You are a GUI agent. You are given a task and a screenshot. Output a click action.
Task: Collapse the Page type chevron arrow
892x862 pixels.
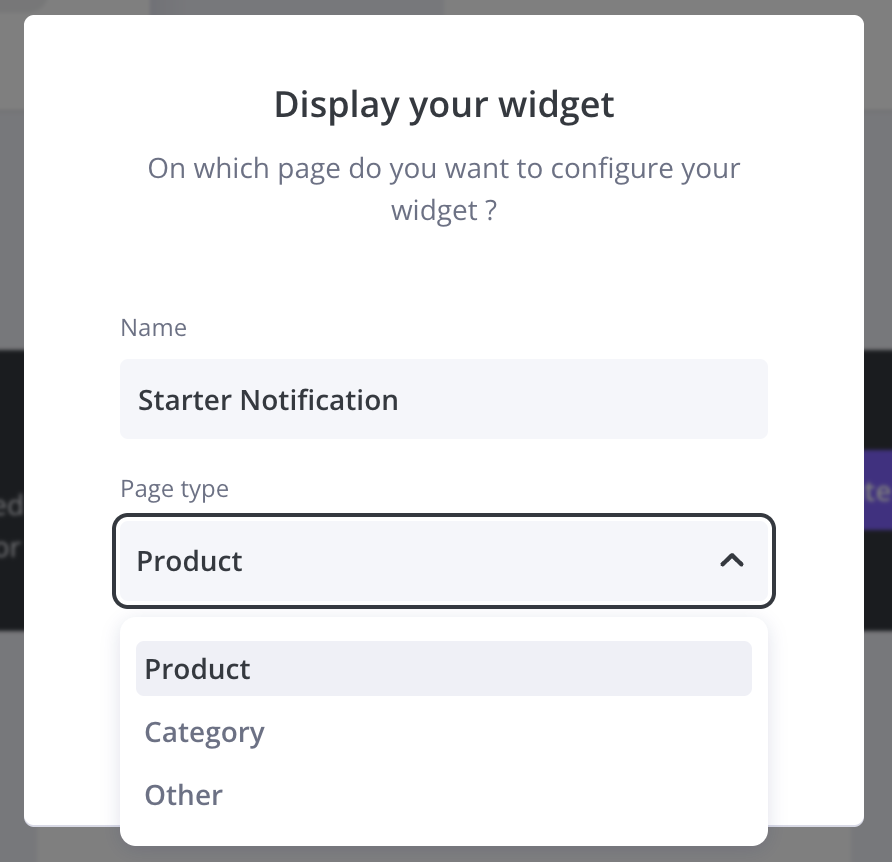(732, 561)
